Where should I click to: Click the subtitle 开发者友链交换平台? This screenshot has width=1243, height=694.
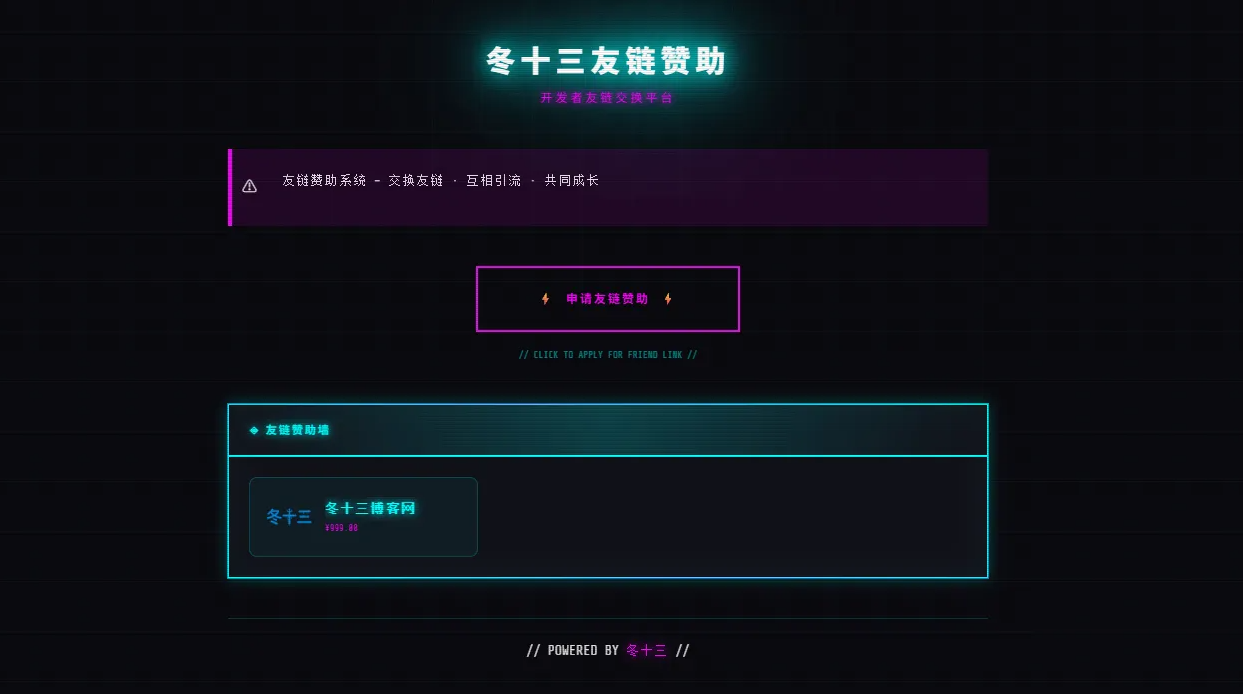[x=607, y=98]
